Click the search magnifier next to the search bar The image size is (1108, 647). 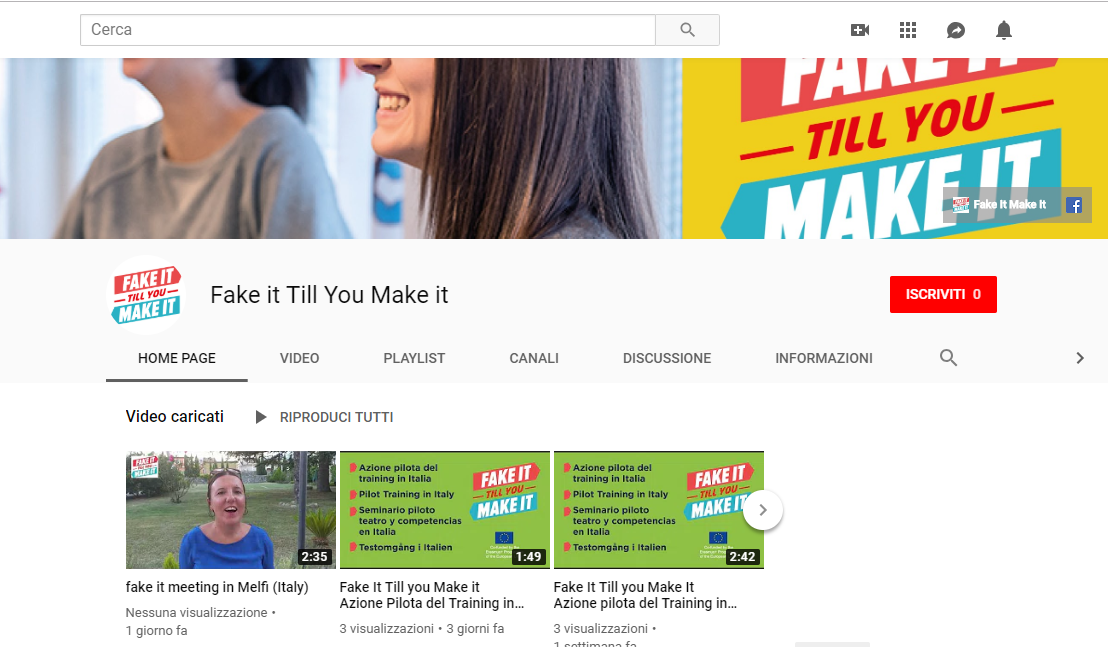click(x=687, y=30)
